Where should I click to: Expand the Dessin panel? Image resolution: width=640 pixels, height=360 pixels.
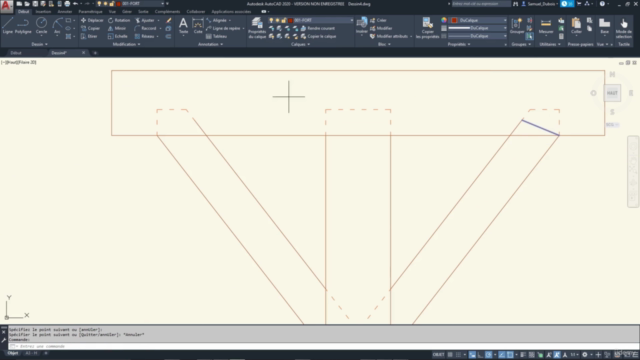click(x=40, y=44)
